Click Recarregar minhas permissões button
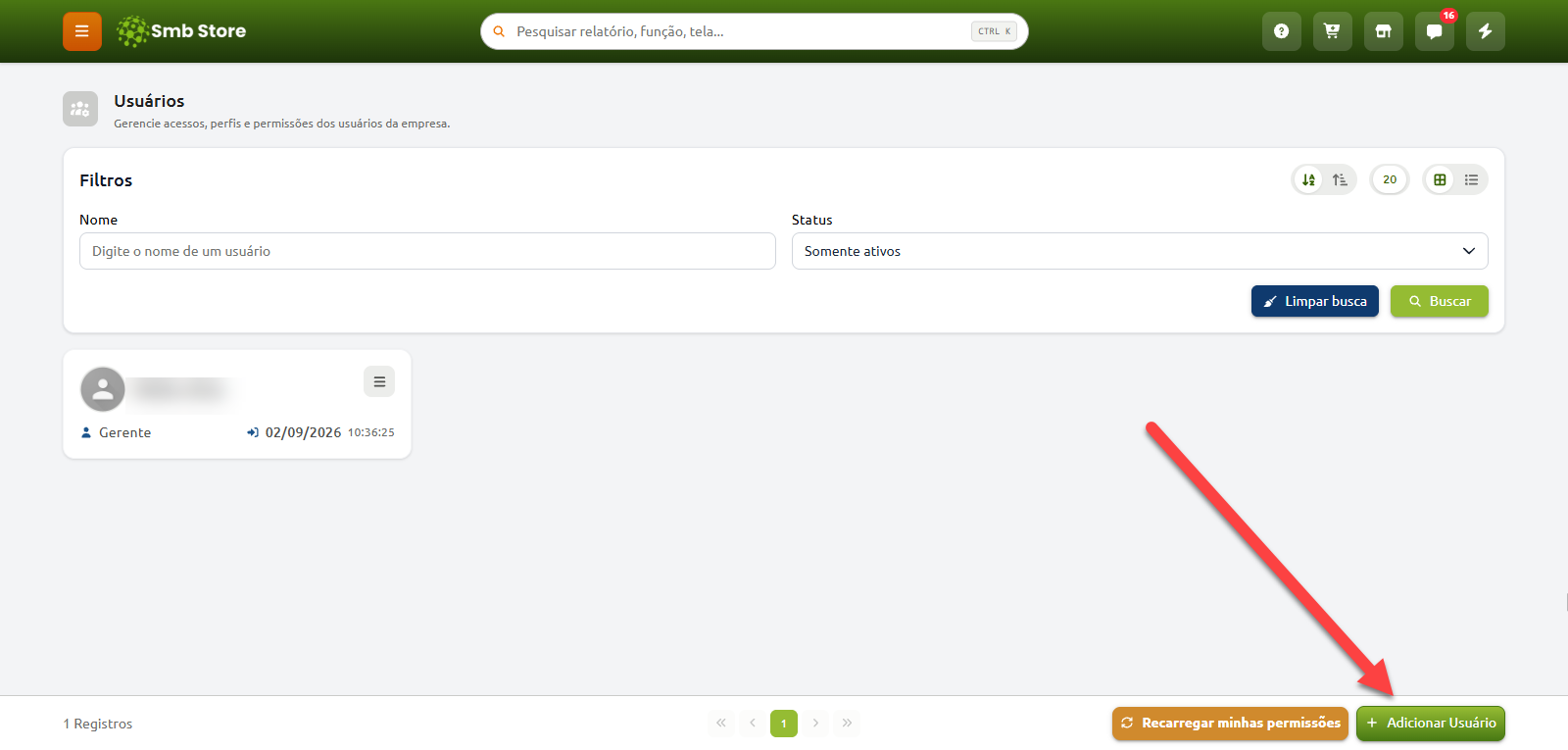The width and height of the screenshot is (1568, 750). click(x=1230, y=723)
